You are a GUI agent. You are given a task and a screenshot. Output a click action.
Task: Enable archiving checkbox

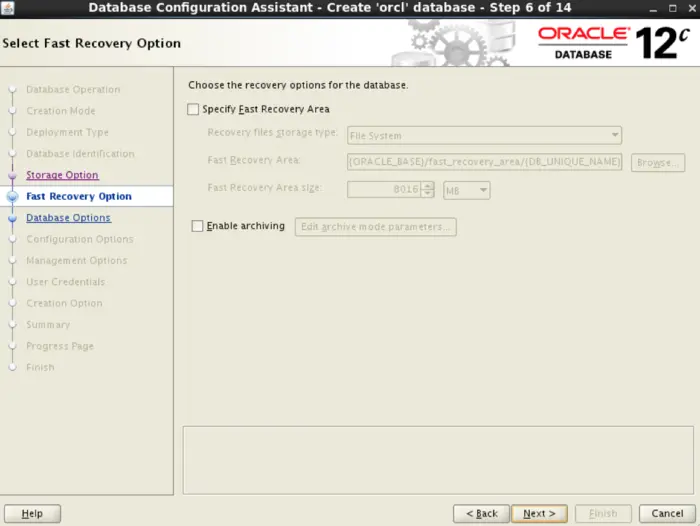coord(197,226)
